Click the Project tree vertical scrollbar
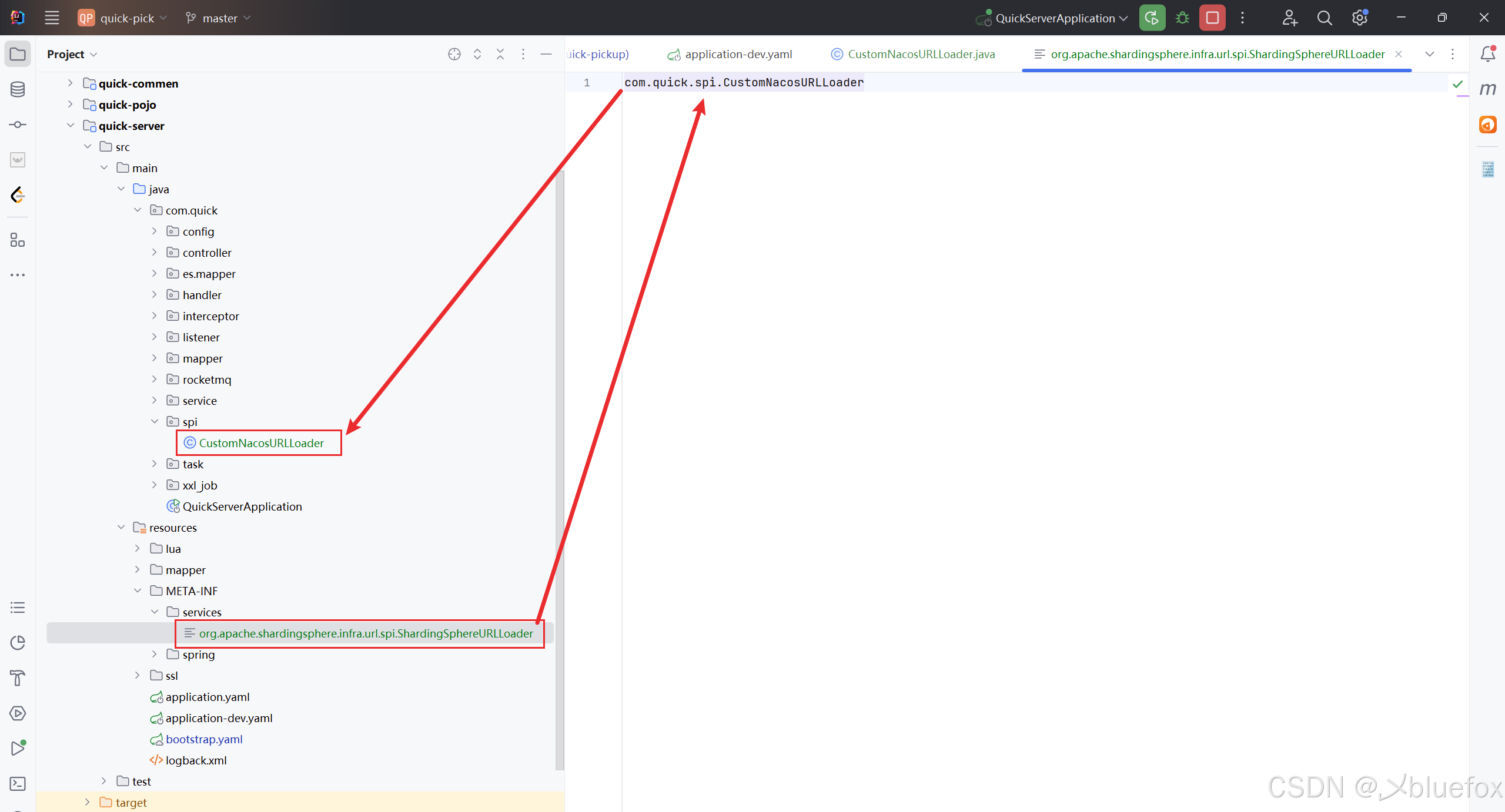Image resolution: width=1505 pixels, height=812 pixels. pyautogui.click(x=559, y=470)
